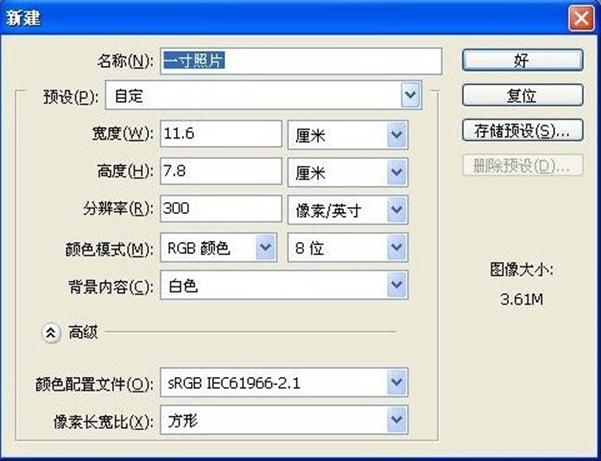Collapse the 高级 advanced section chevron

(x=51, y=333)
